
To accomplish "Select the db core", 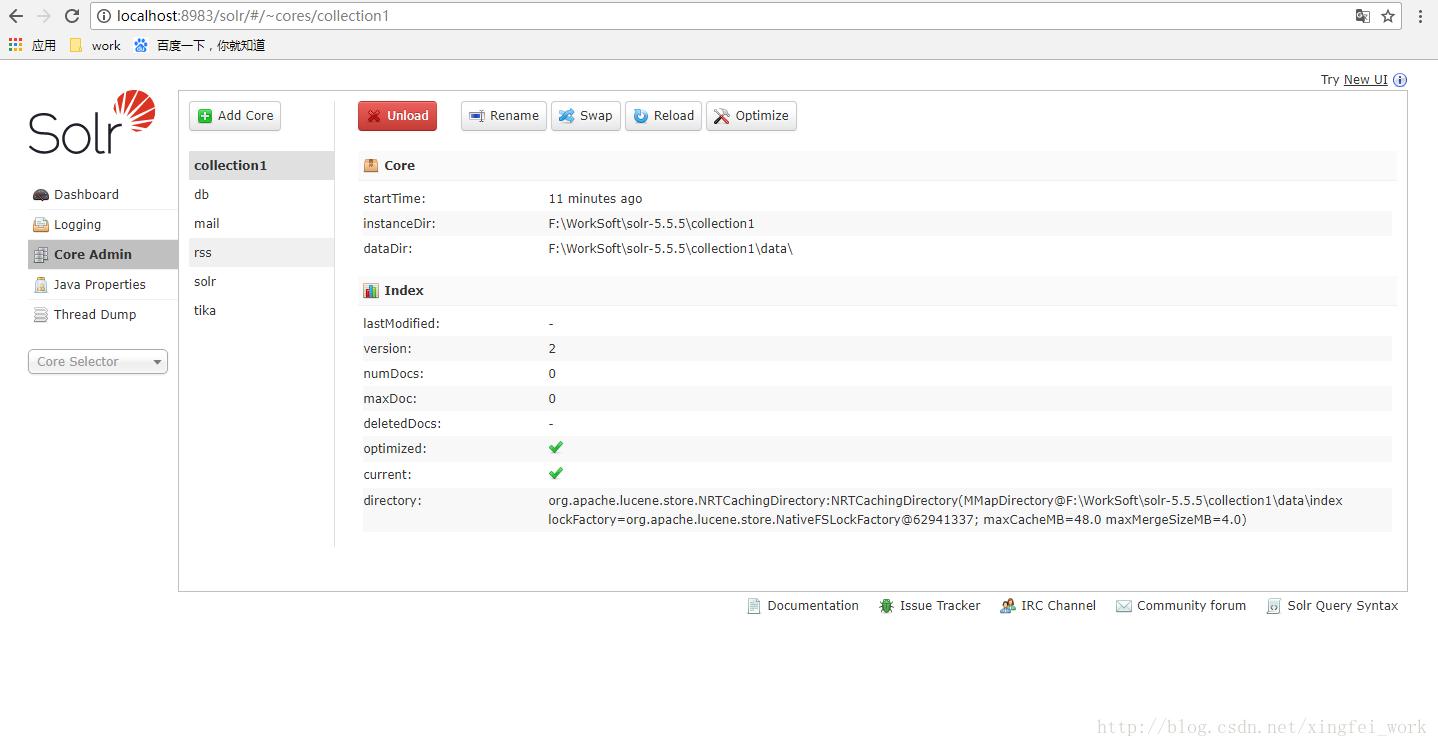I will 261,195.
